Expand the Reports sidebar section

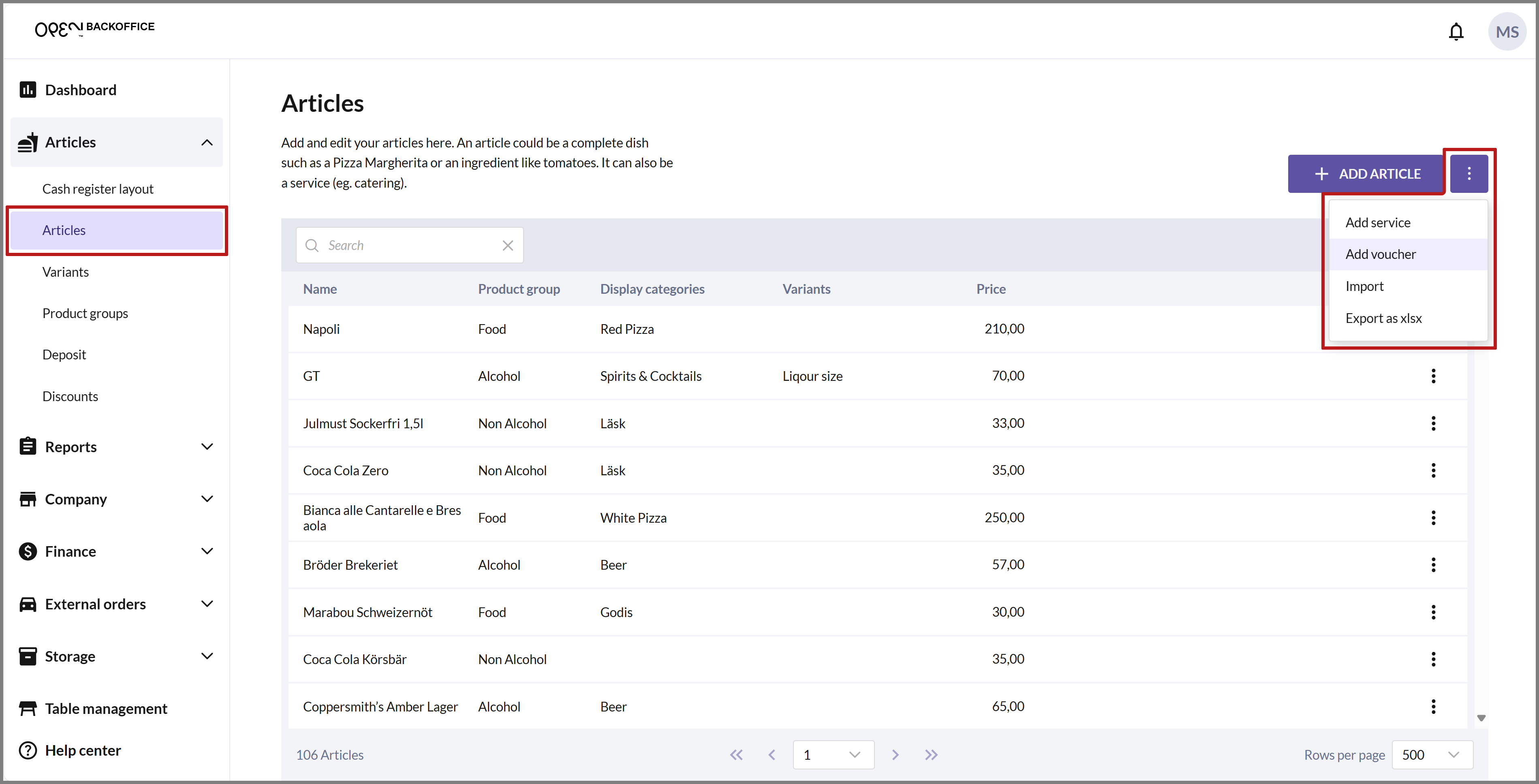click(207, 447)
